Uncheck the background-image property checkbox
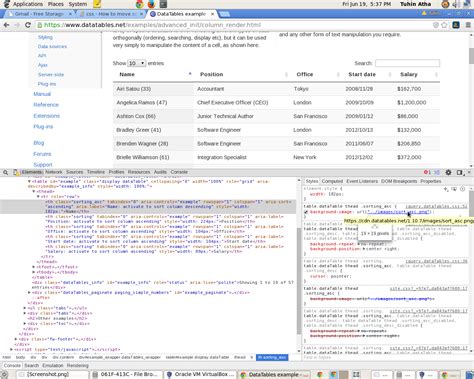This screenshot has width=474, height=379. pos(306,212)
